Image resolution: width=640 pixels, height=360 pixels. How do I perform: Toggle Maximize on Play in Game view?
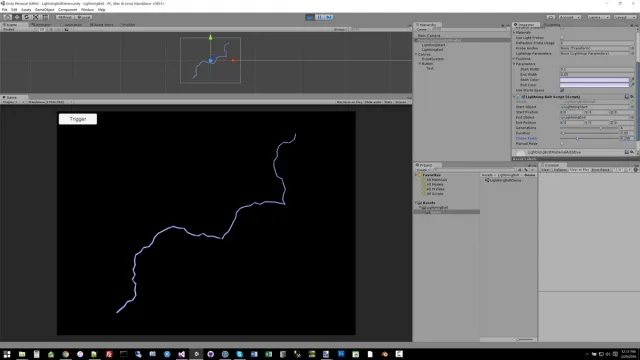click(349, 102)
